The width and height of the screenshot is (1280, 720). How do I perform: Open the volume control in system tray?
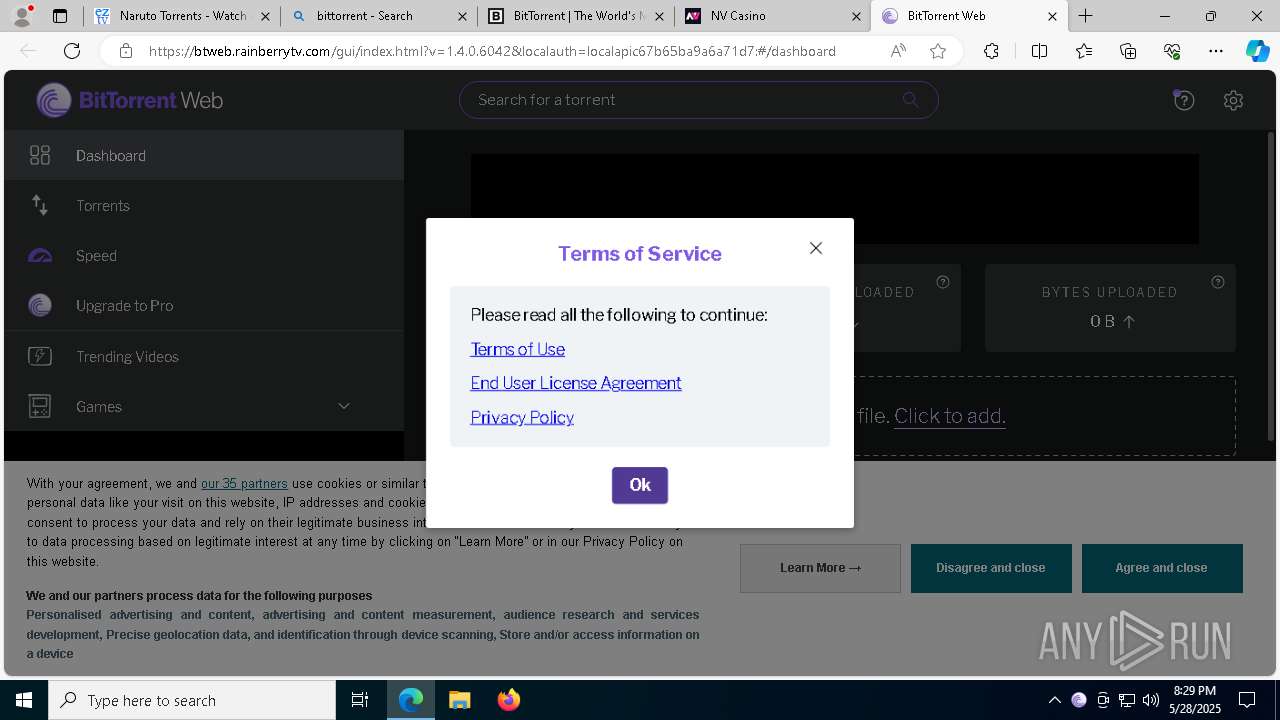(x=1150, y=700)
